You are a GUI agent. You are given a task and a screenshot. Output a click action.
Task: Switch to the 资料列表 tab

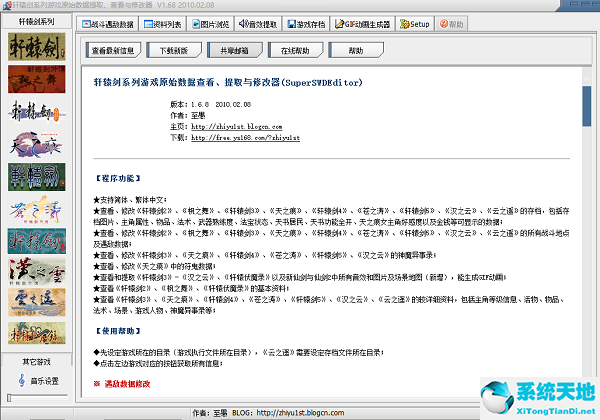click(x=163, y=24)
